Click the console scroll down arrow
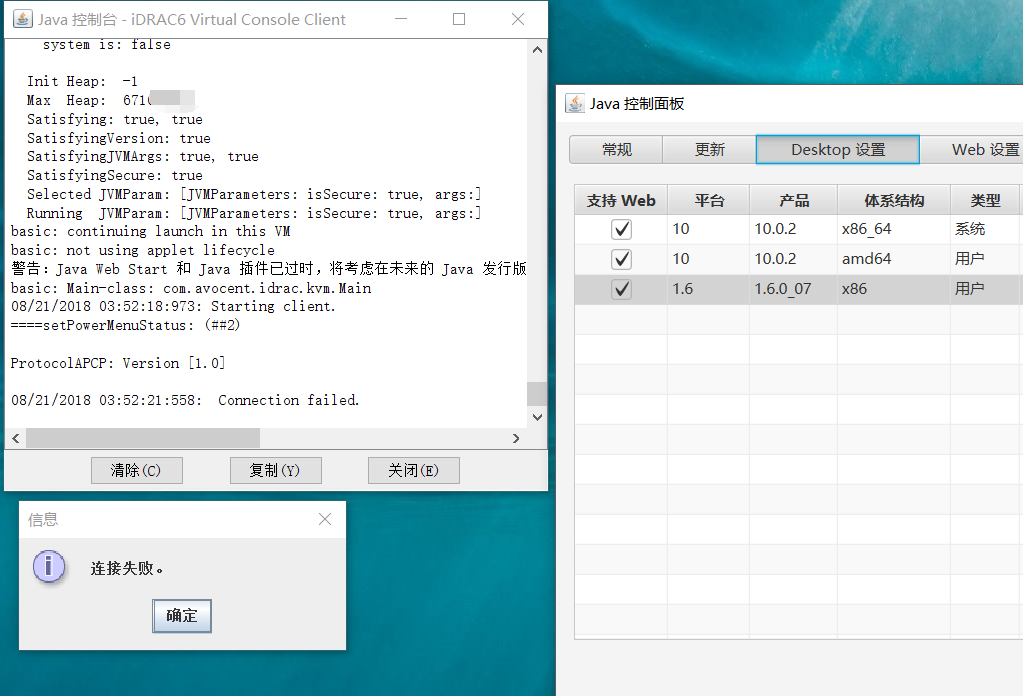 point(537,417)
